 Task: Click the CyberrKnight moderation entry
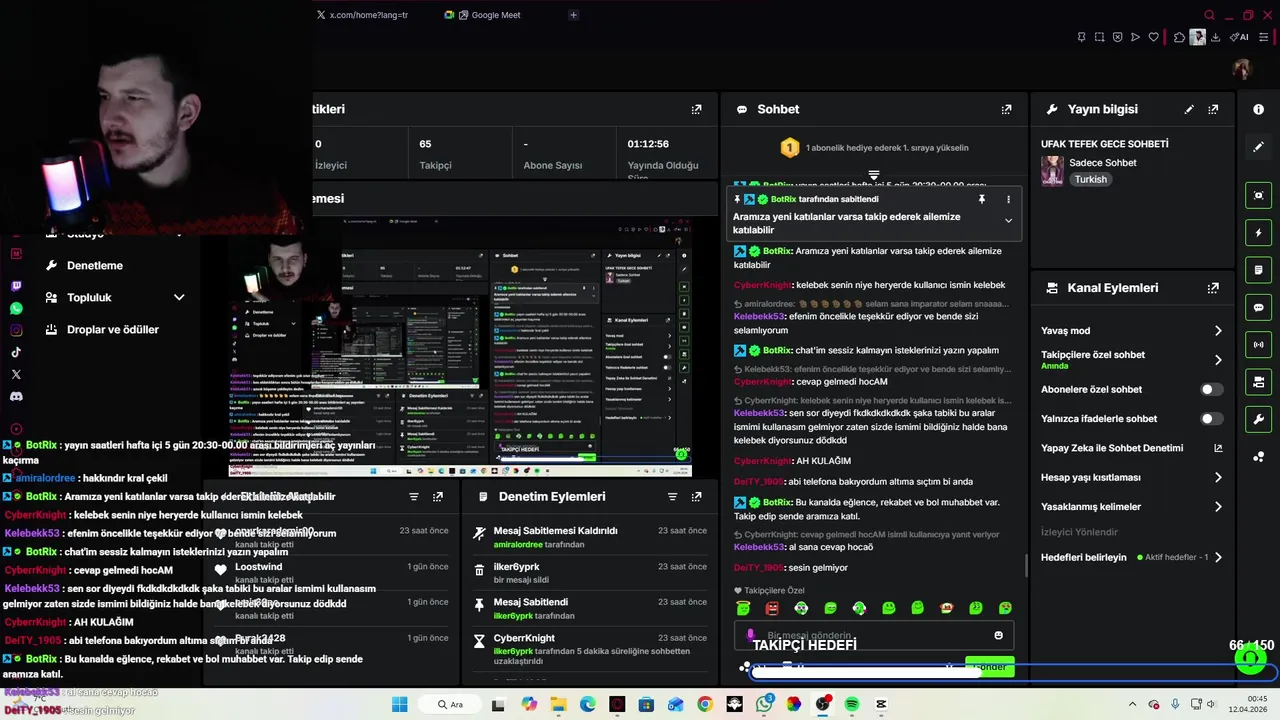tap(589, 649)
